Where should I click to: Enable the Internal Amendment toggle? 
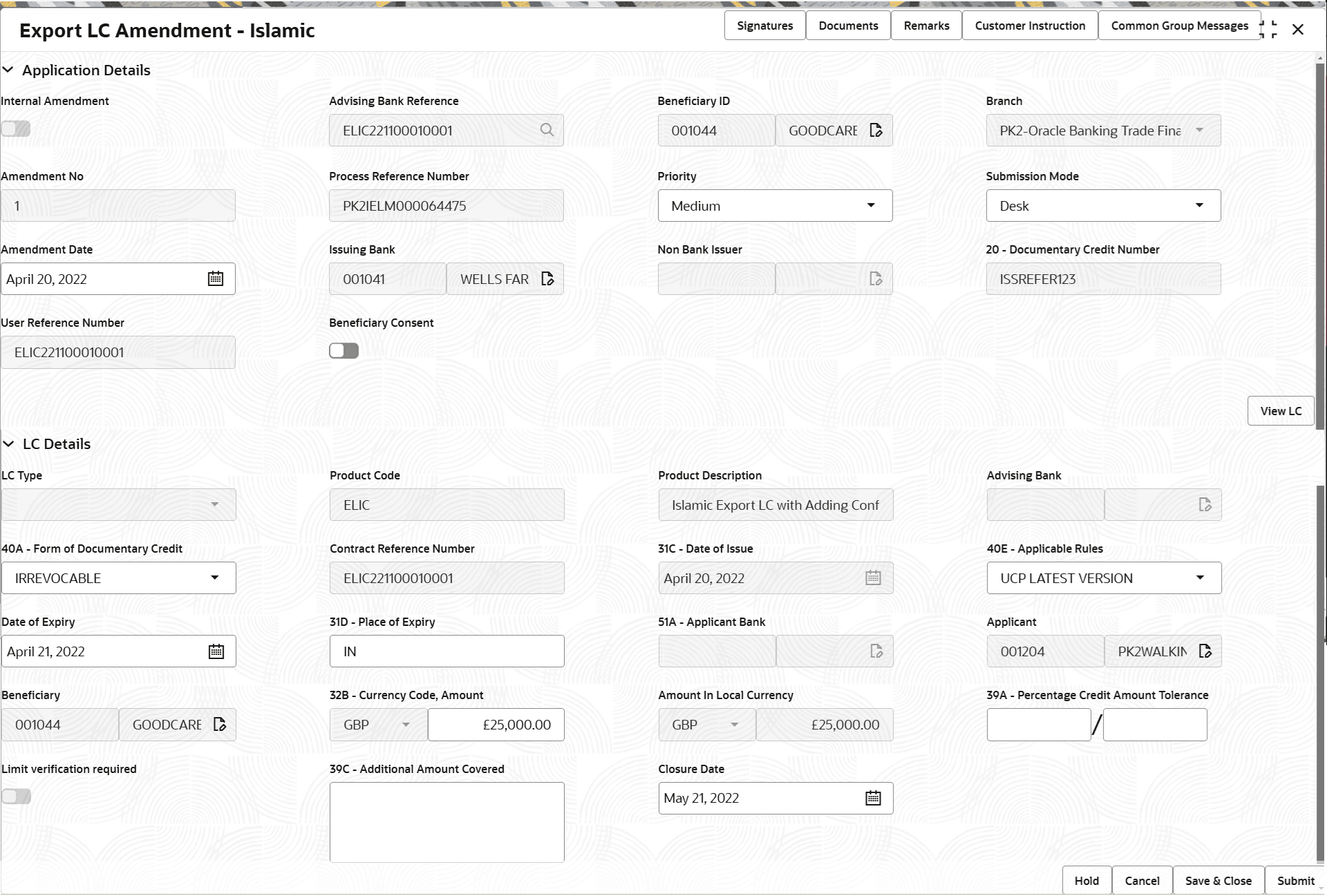(16, 128)
